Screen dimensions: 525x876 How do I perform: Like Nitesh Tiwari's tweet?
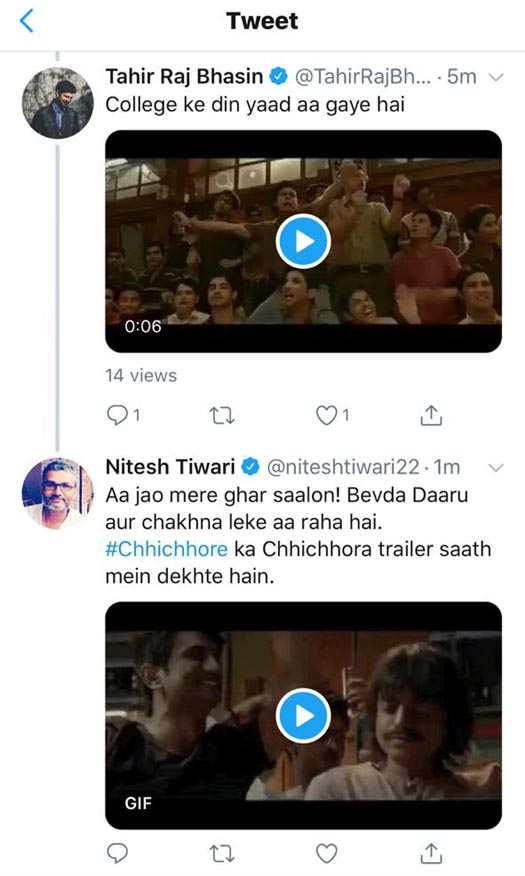(327, 853)
